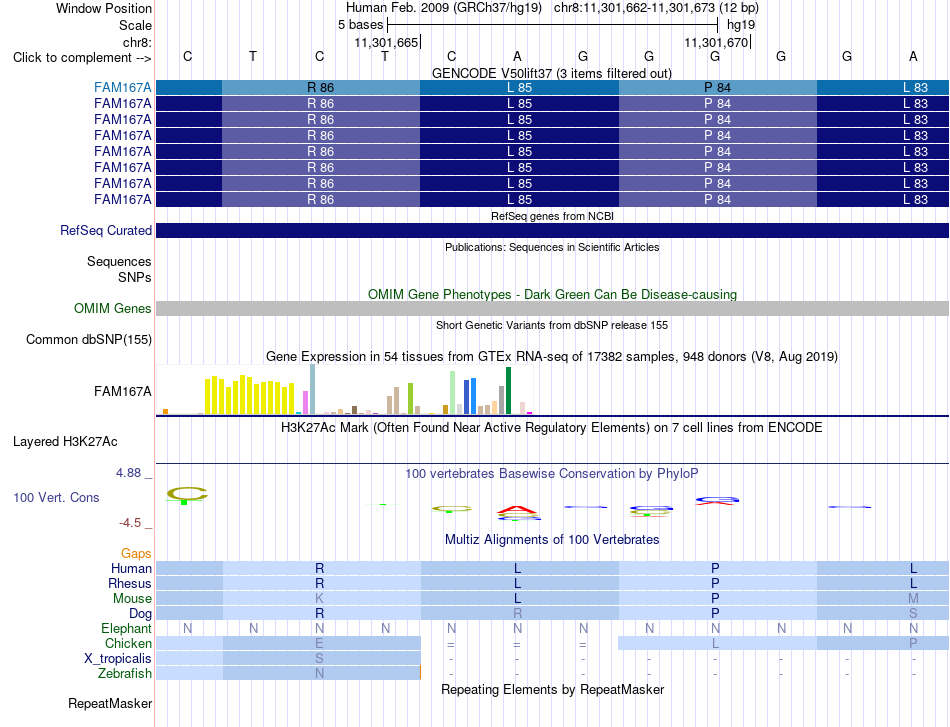Click the R amino acid in Human row

click(319, 568)
